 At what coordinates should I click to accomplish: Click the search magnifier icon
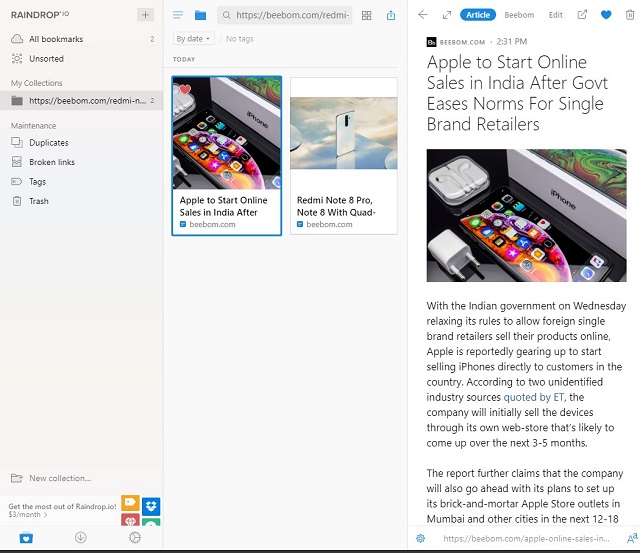[227, 16]
